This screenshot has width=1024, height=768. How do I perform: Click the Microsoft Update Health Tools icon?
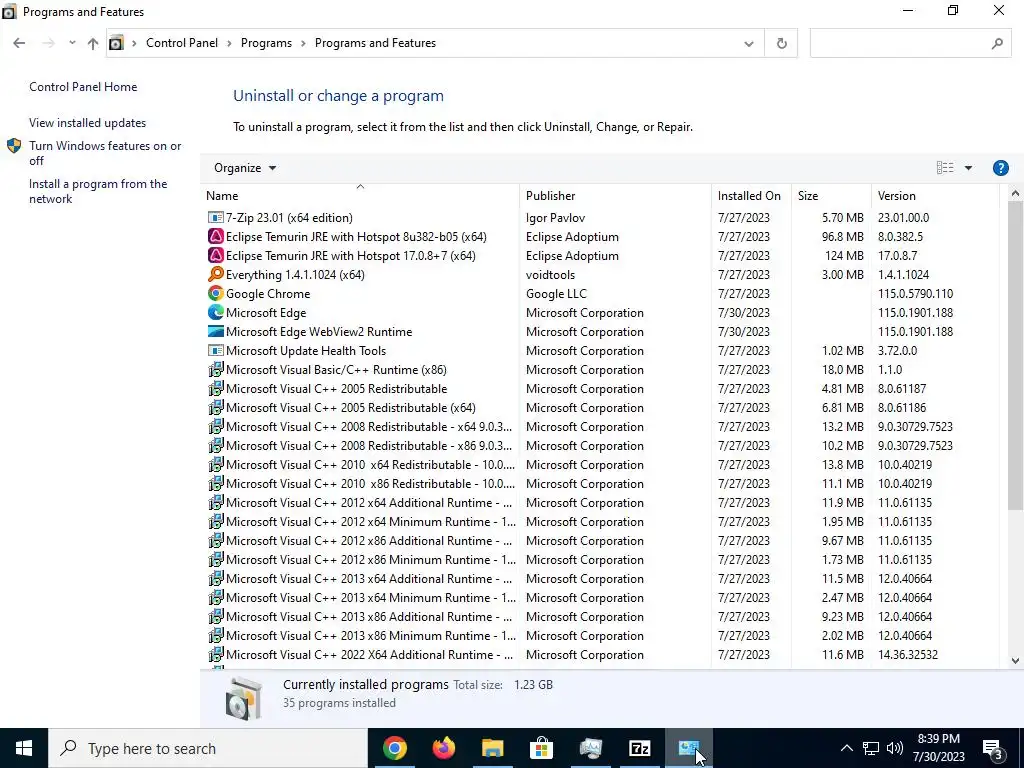coord(215,350)
